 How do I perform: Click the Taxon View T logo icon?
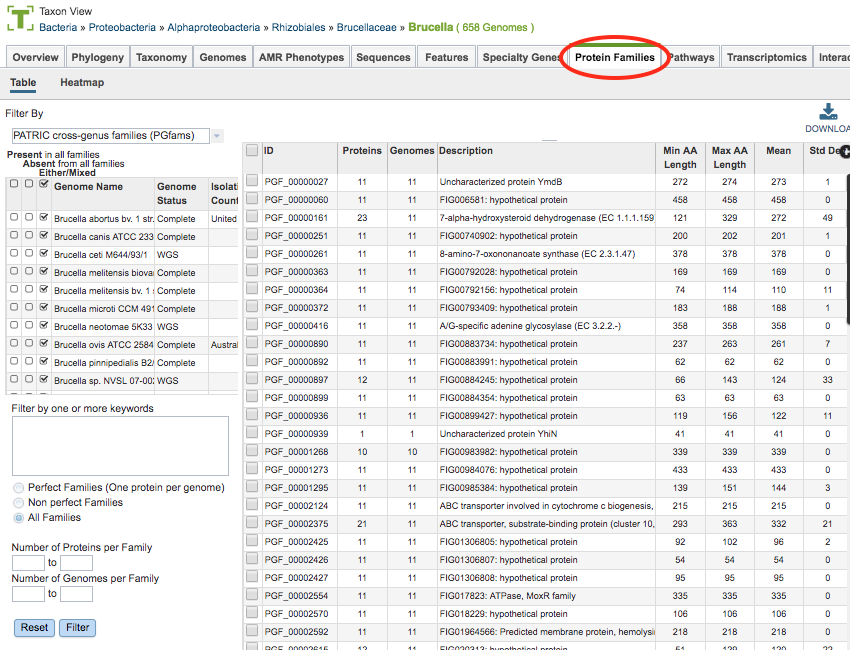coord(20,18)
